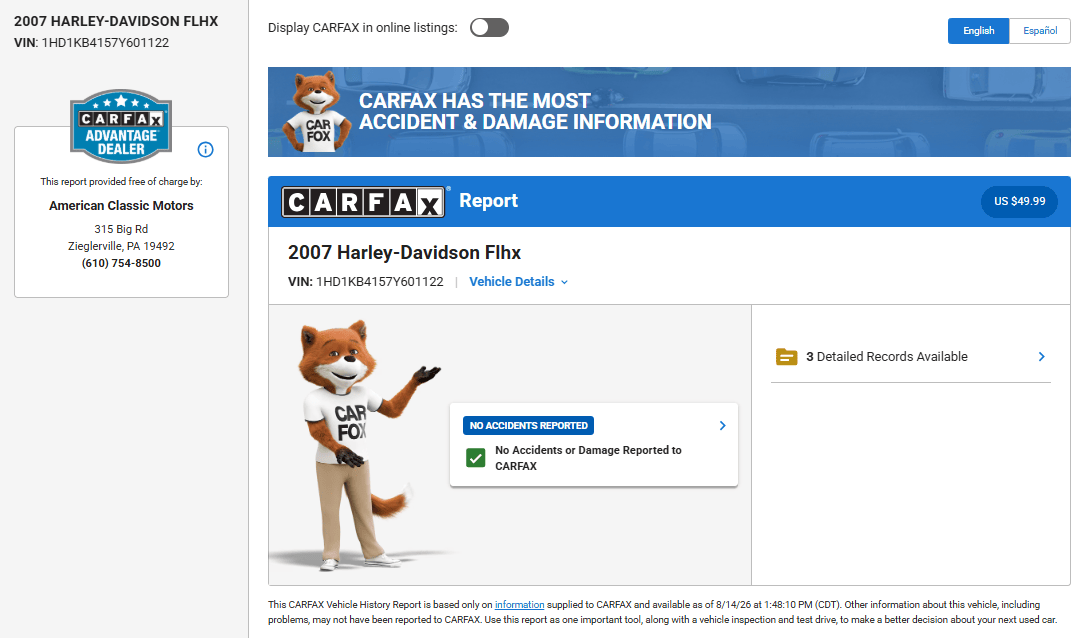Expand the Vehicle Details dropdown
Viewport: 1083px width, 638px height.
tap(519, 282)
